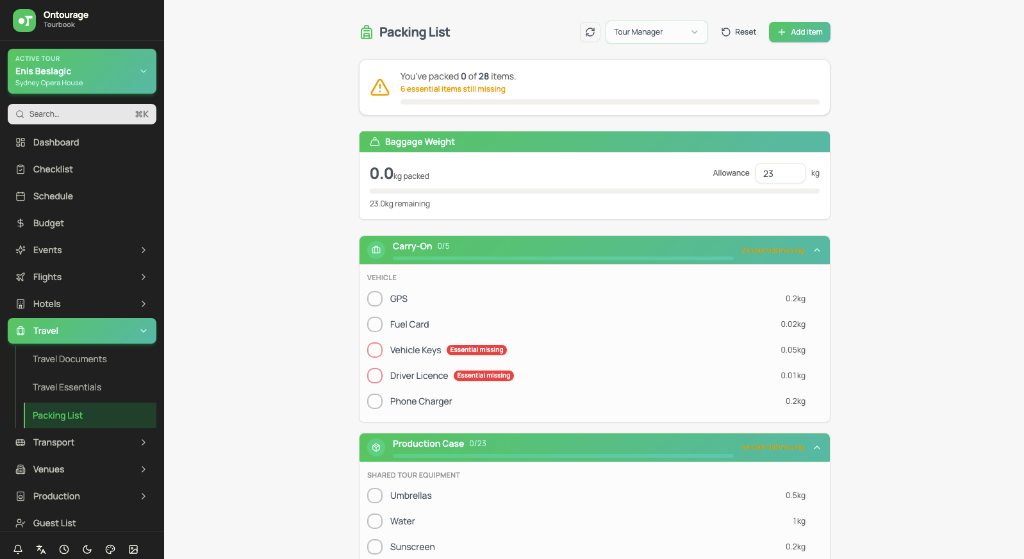
Task: Click the Hotels building icon
Action: (20, 304)
